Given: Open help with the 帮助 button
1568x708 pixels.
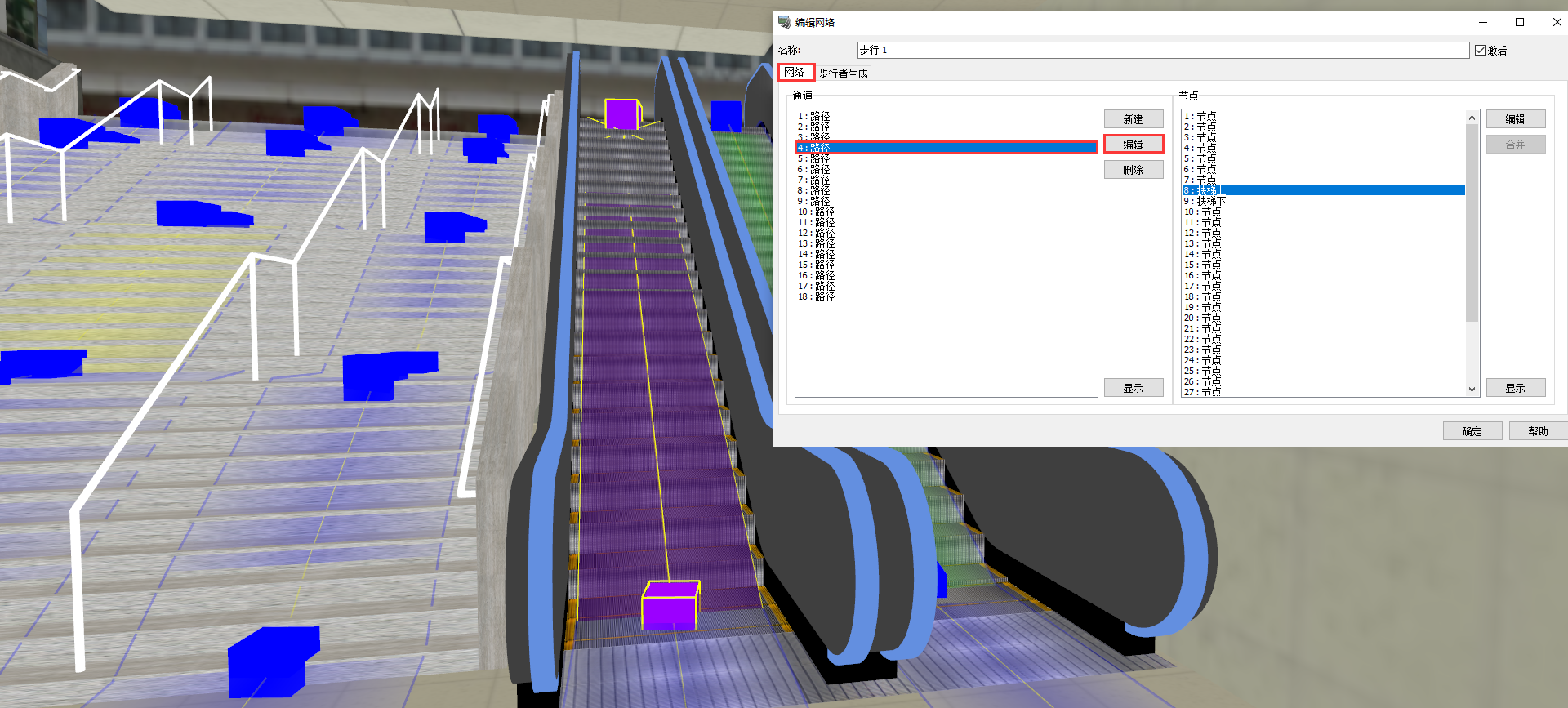Looking at the screenshot, I should click(x=1539, y=431).
